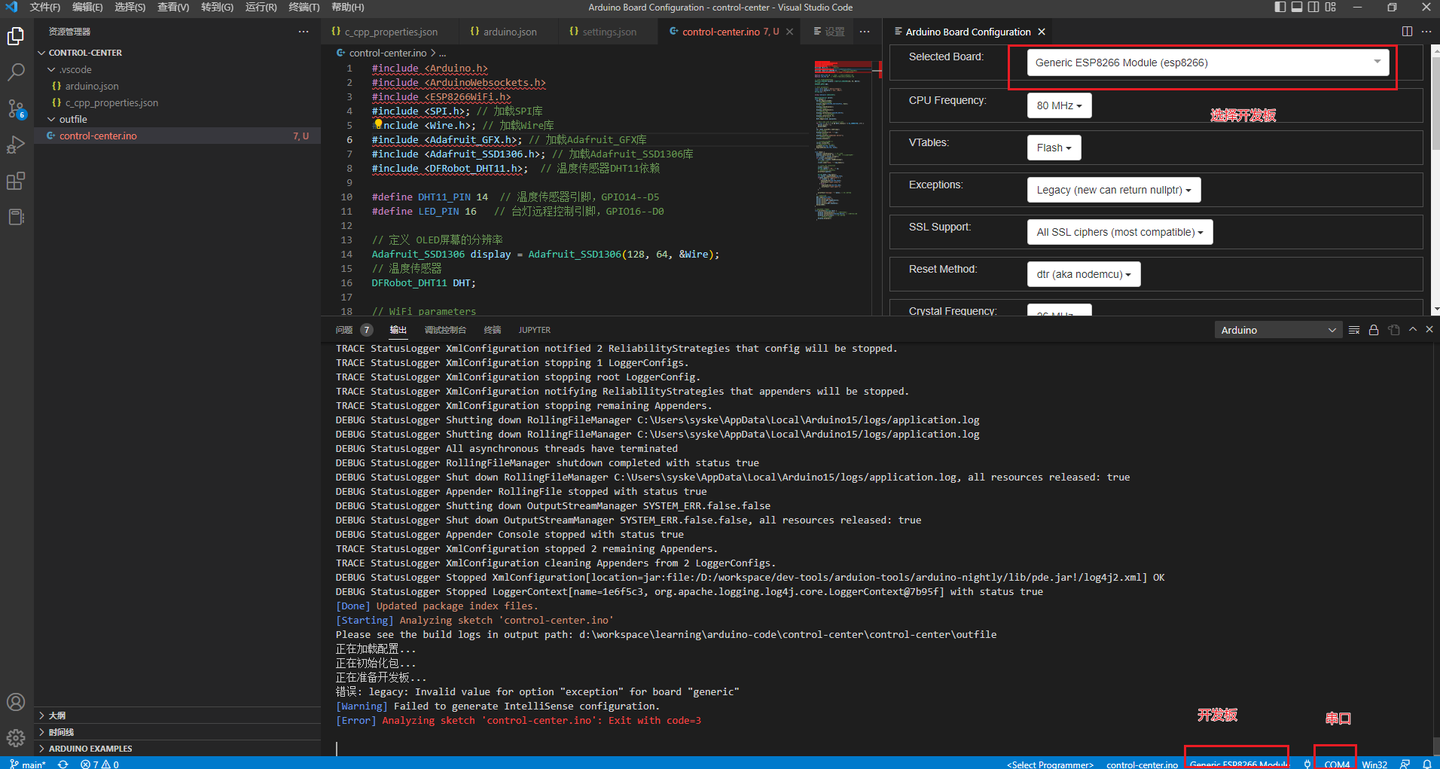Click COM4 serial port in the status bar
Screen dimensions: 1440x769
pos(1334,763)
